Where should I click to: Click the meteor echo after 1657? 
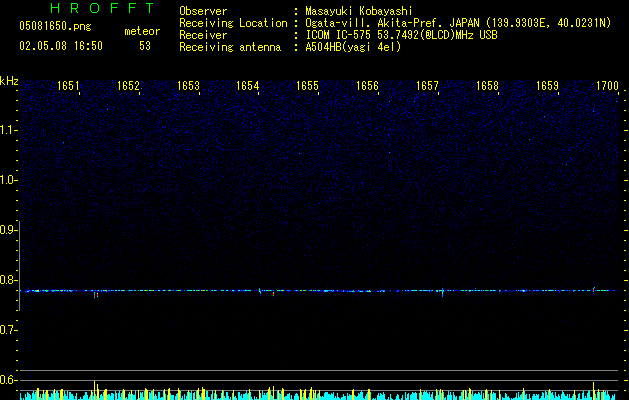442,292
